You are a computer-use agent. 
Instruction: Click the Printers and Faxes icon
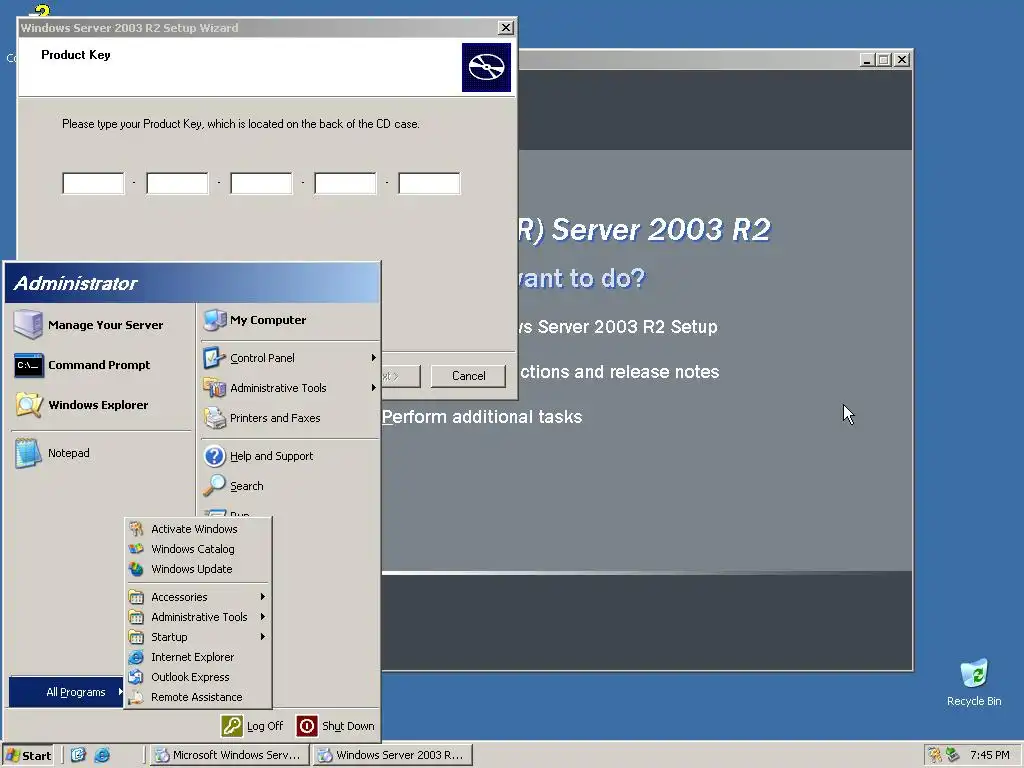coord(214,418)
